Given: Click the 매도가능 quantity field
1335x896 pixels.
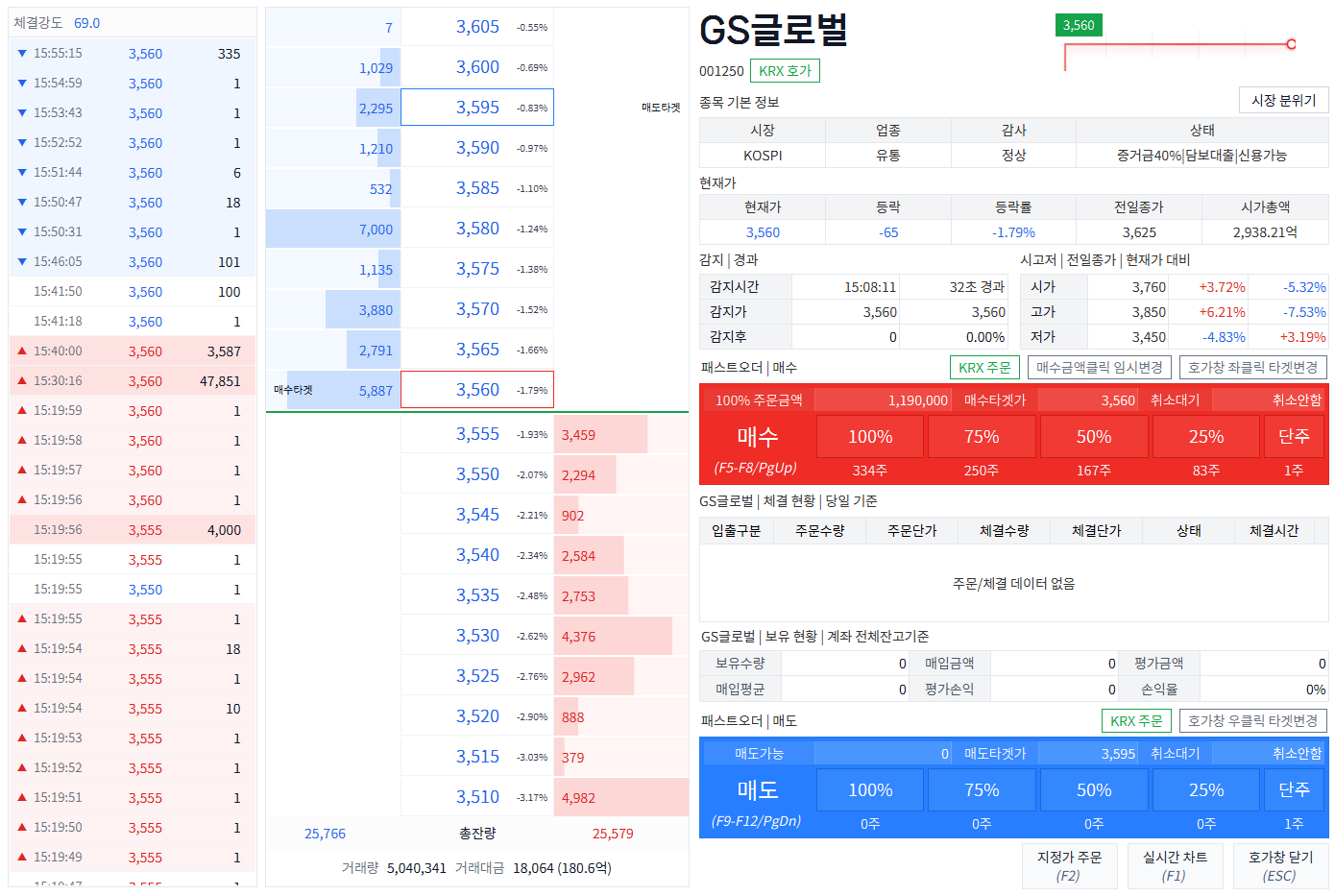Looking at the screenshot, I should [x=883, y=753].
